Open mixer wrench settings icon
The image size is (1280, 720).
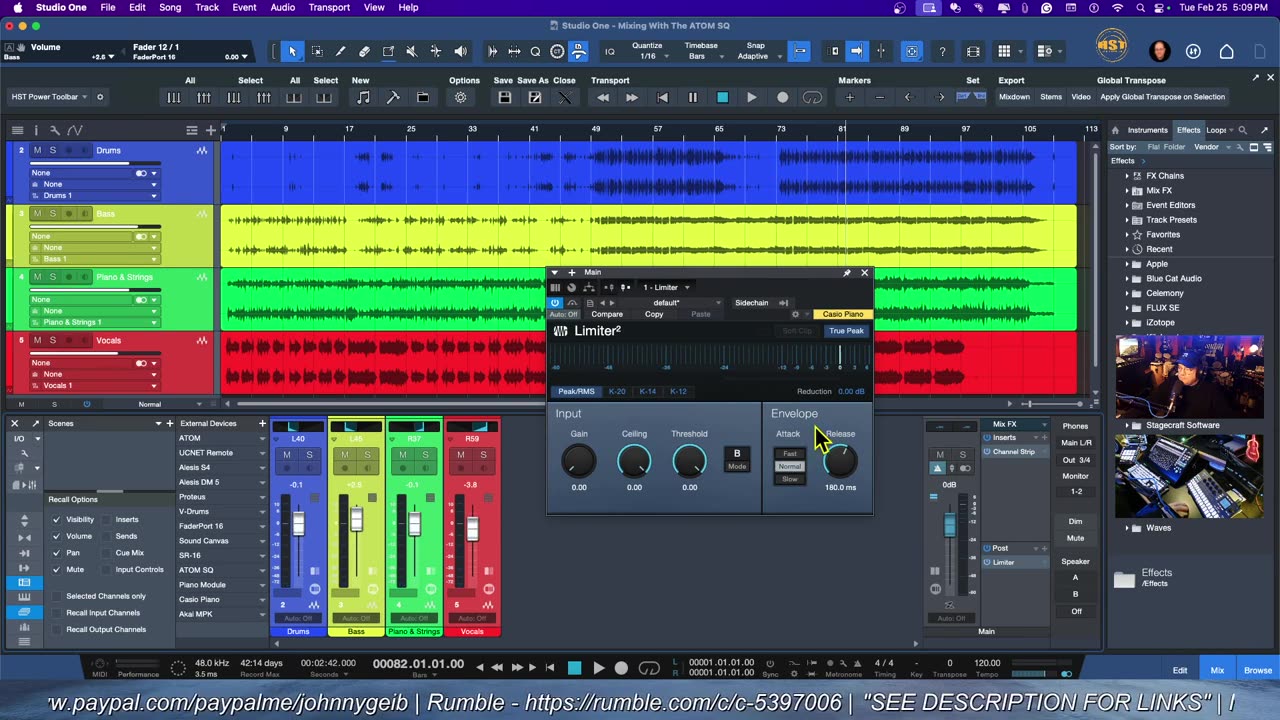coord(25,453)
